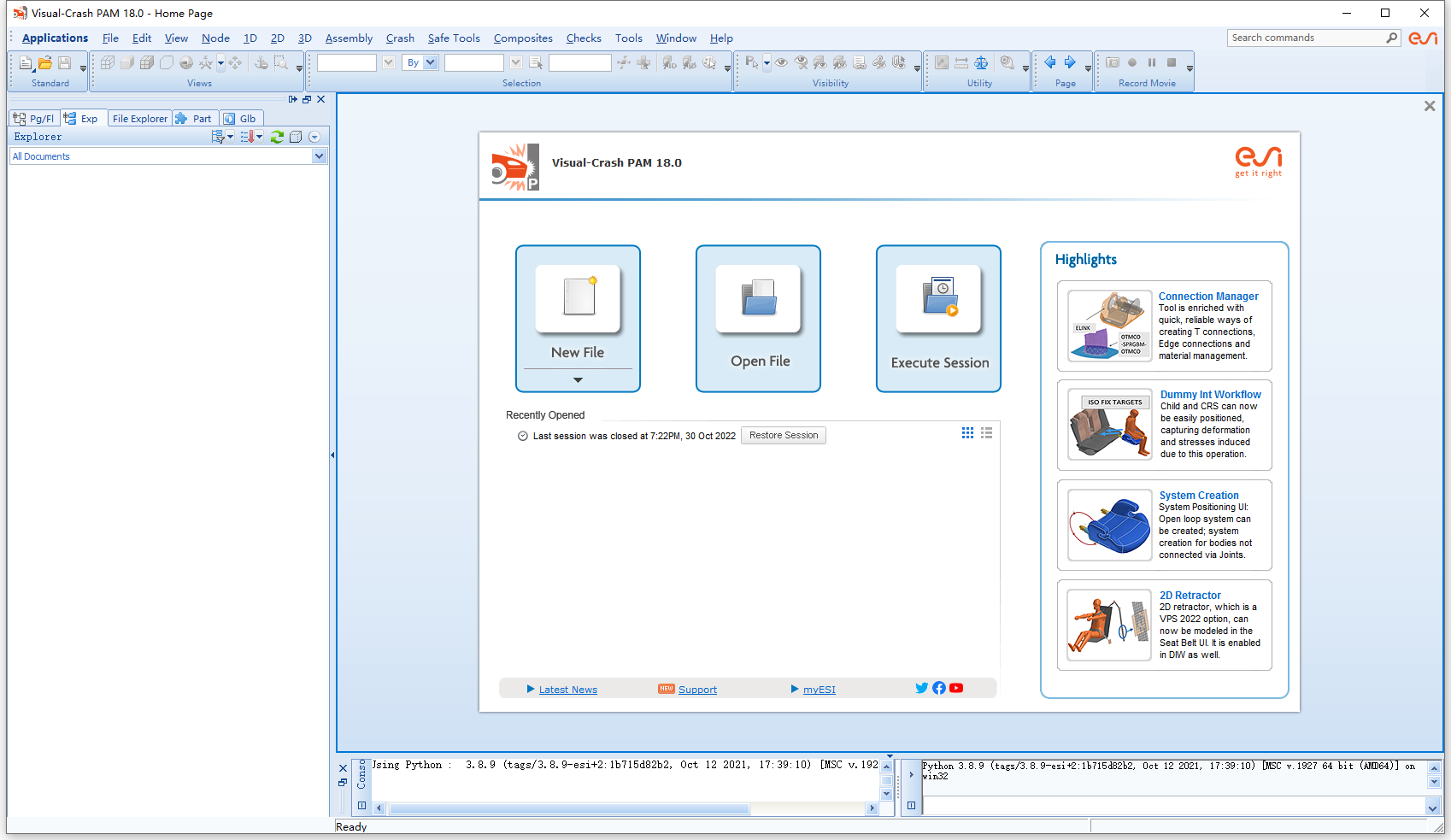Click the search magnifier in Search commands

click(x=1391, y=38)
